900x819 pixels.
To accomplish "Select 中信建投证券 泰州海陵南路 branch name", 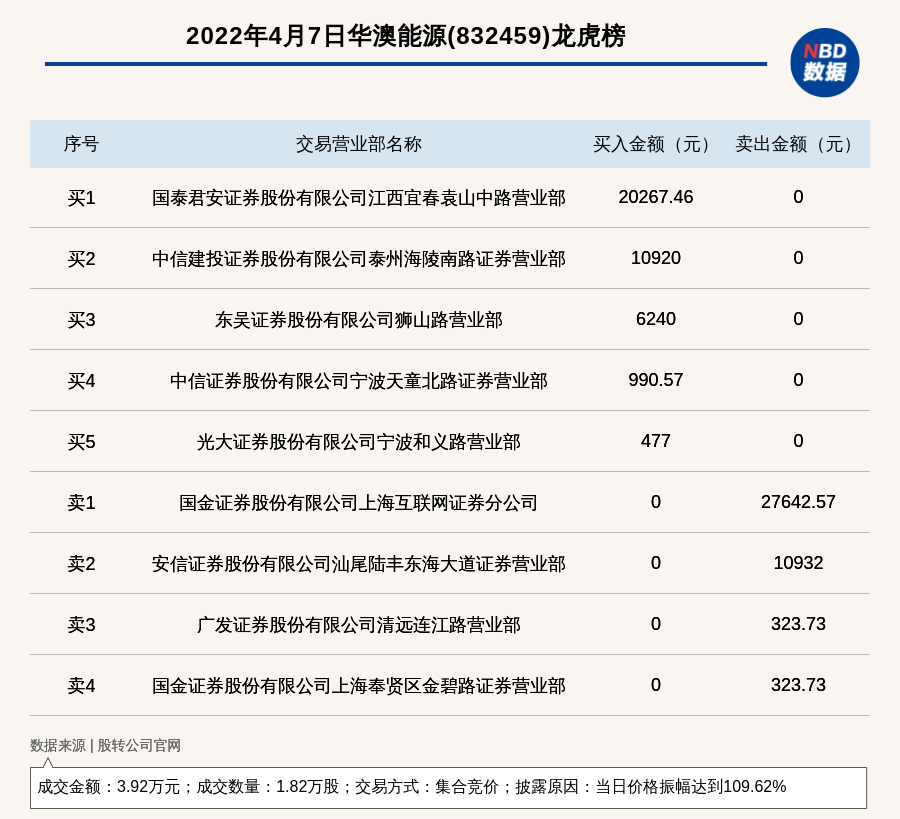I will [358, 259].
